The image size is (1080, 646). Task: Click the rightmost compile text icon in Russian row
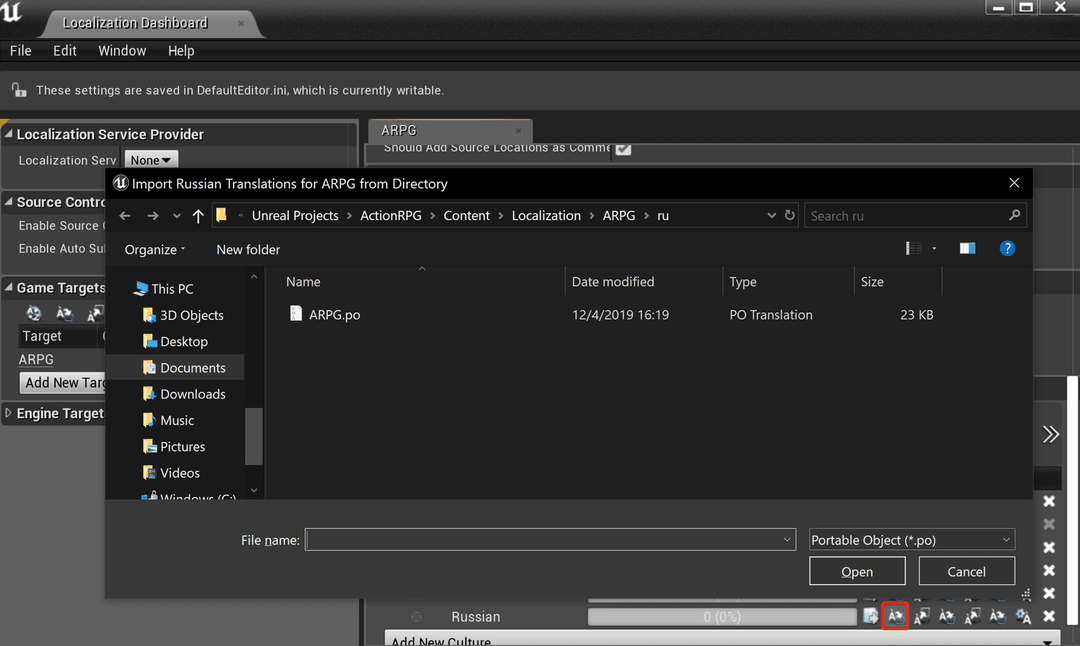pyautogui.click(x=1023, y=617)
